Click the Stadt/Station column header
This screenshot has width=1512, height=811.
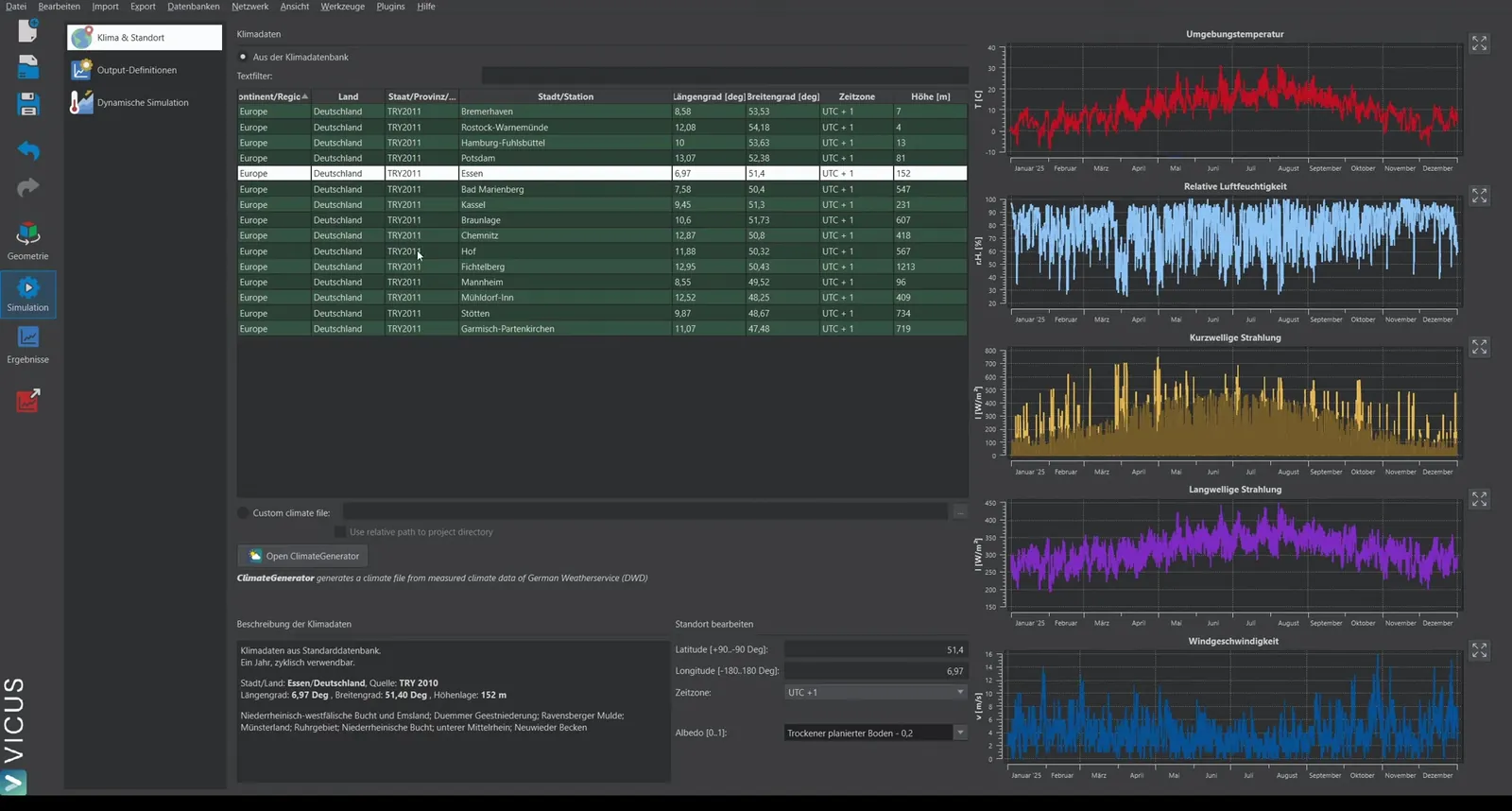565,96
